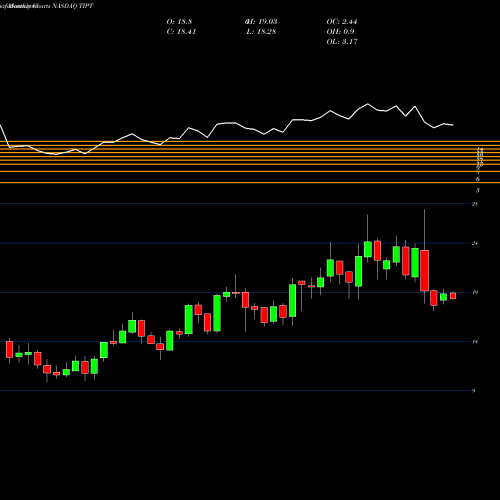500x500 pixels.
Task: Click the last red candlestick on the right
Action: pyautogui.click(x=453, y=296)
